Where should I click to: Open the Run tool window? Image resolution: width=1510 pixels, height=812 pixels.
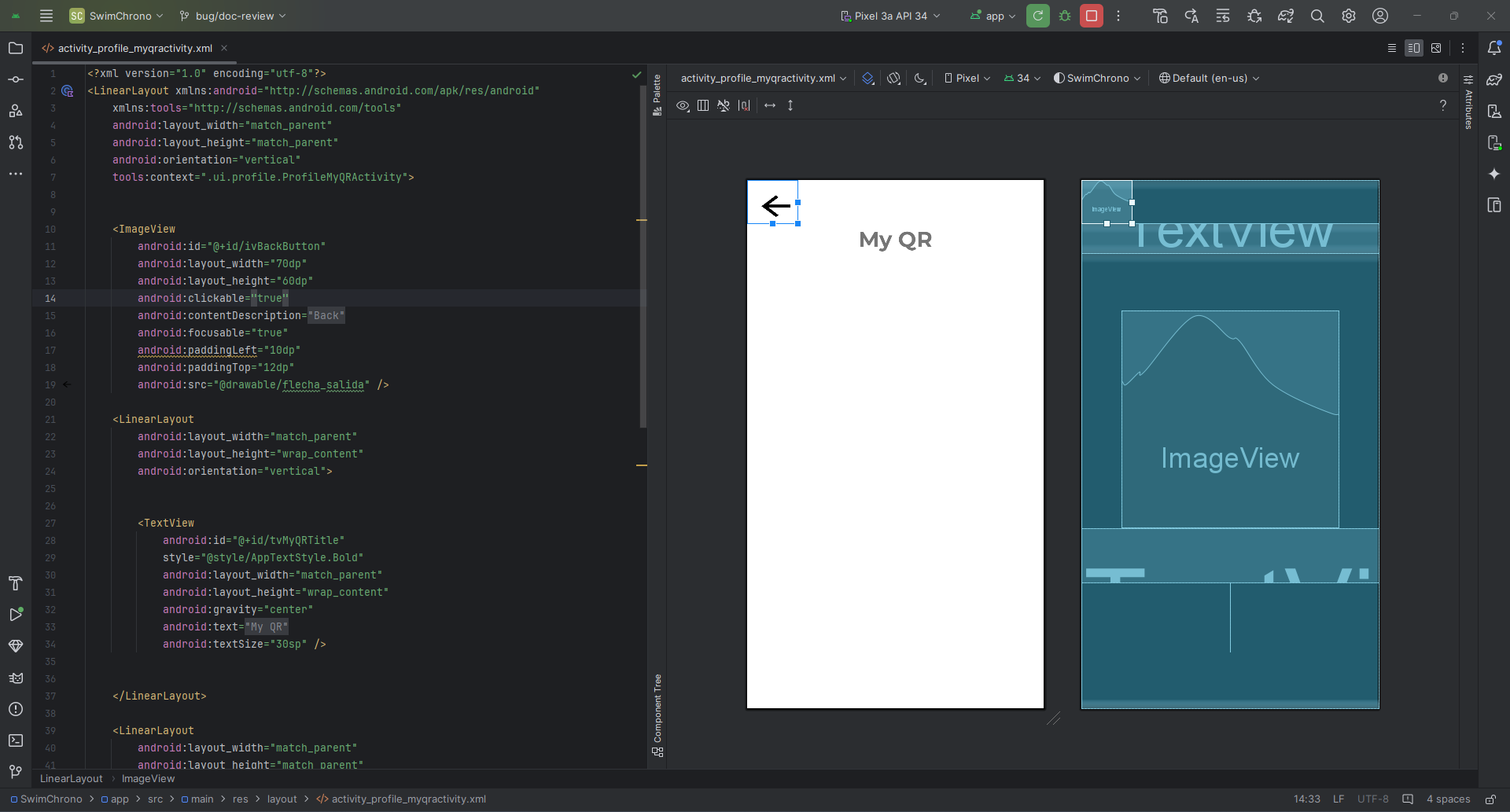[16, 615]
